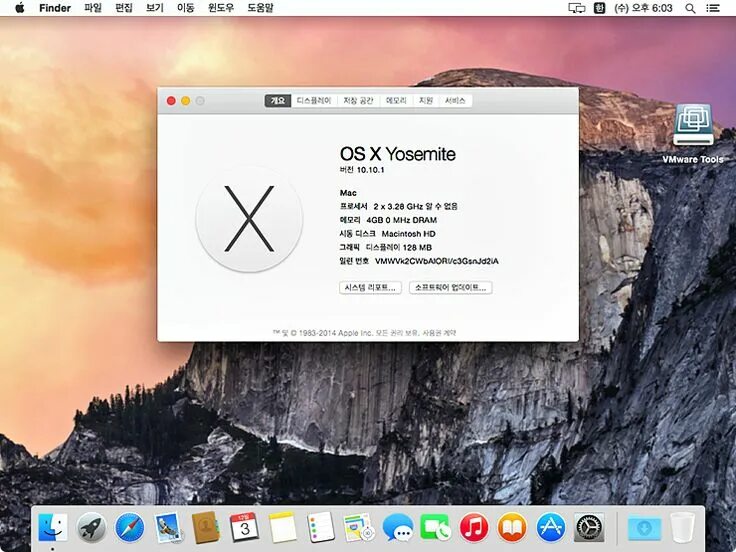The image size is (736, 552).
Task: Open Apple menu logo
Action: [19, 8]
